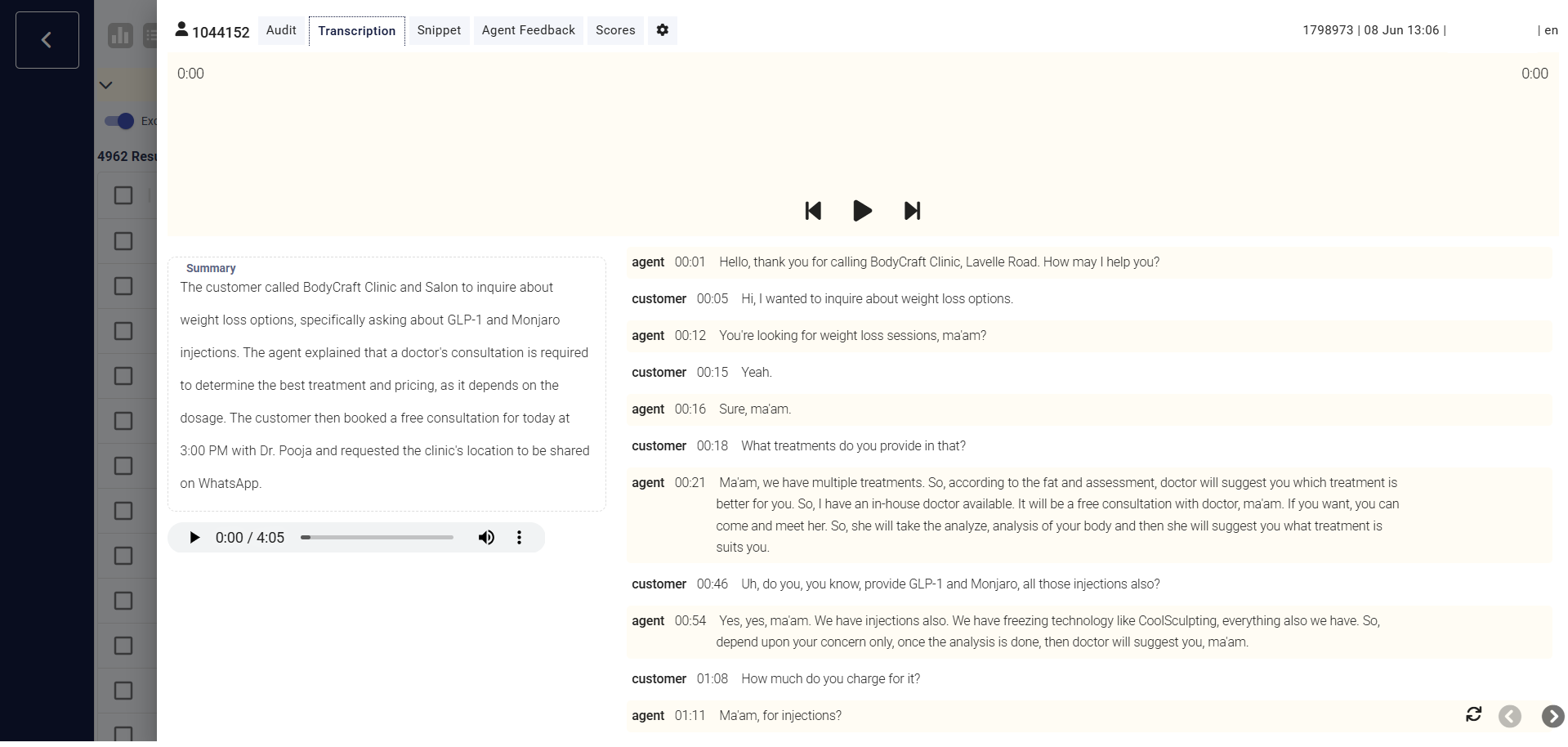
Task: Play the 4:05 audio clip under Summary
Action: 194,538
